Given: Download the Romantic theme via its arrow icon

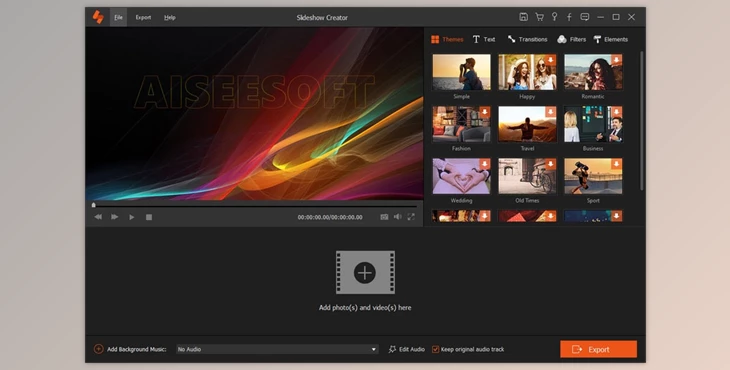Looking at the screenshot, I should click(616, 60).
